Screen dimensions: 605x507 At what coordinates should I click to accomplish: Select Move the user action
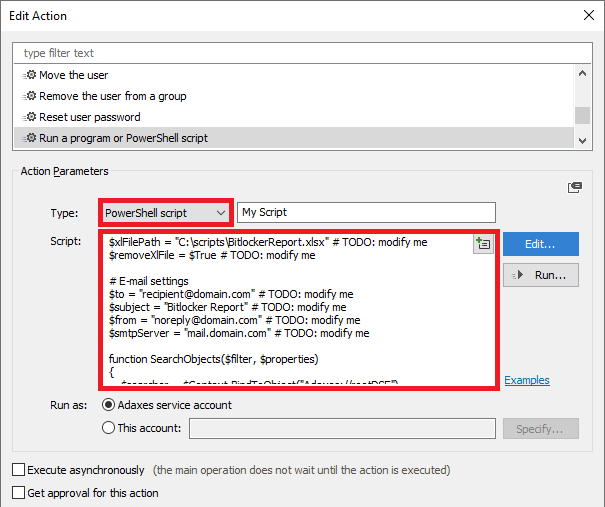point(73,75)
